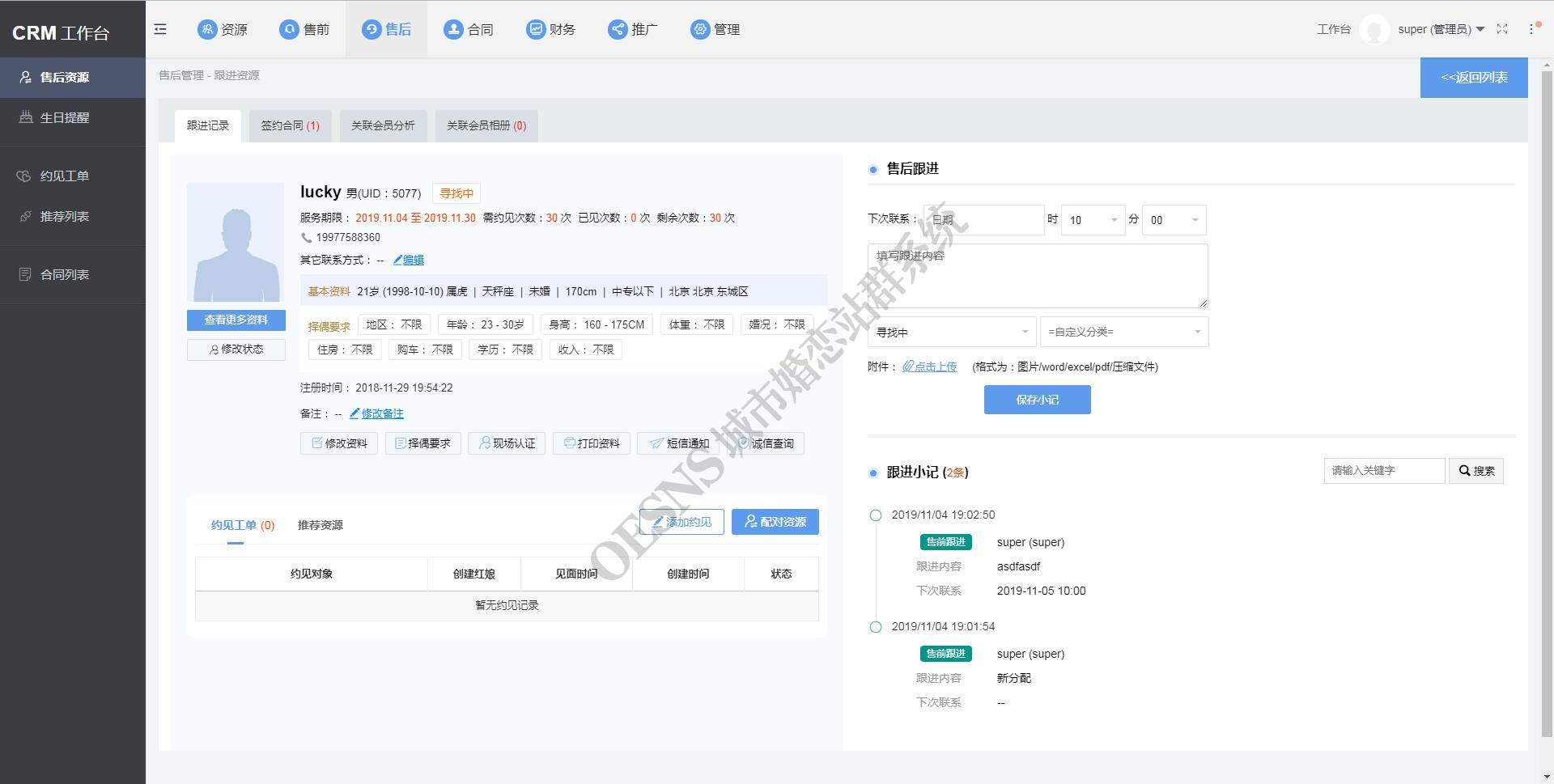Select 合同列表 in the sidebar

[73, 275]
